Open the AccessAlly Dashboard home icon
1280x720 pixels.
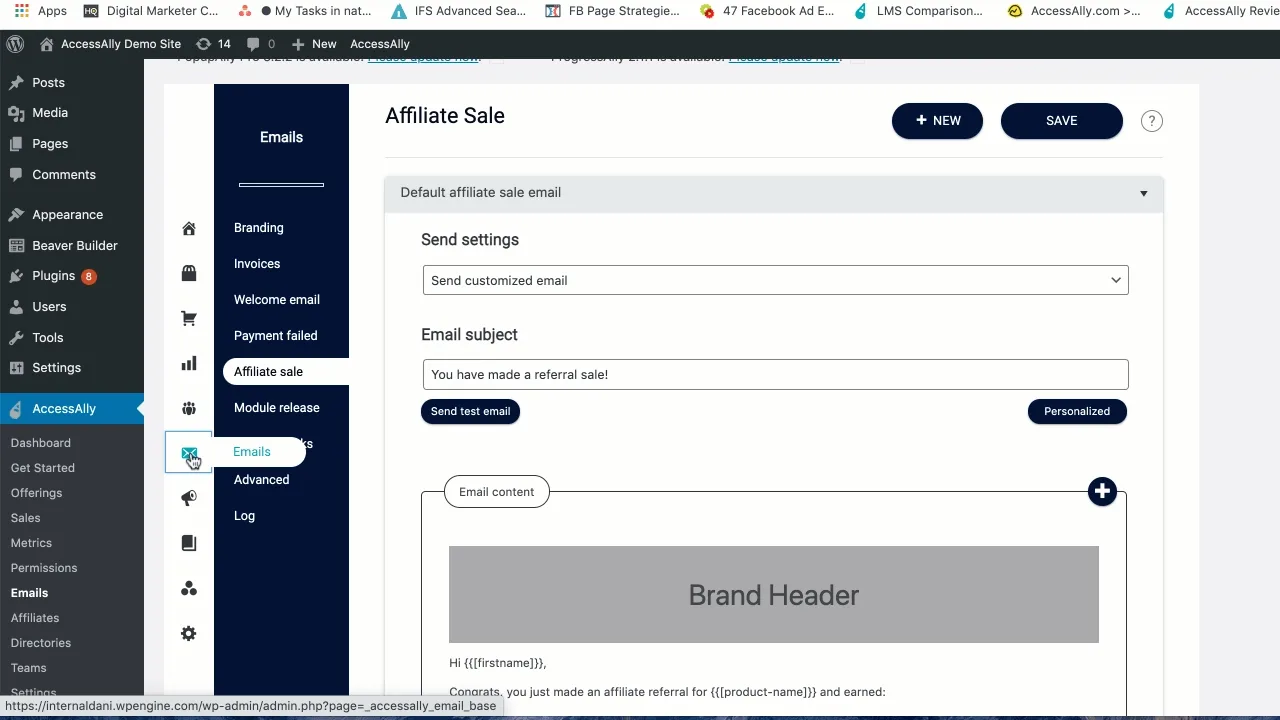pos(189,228)
